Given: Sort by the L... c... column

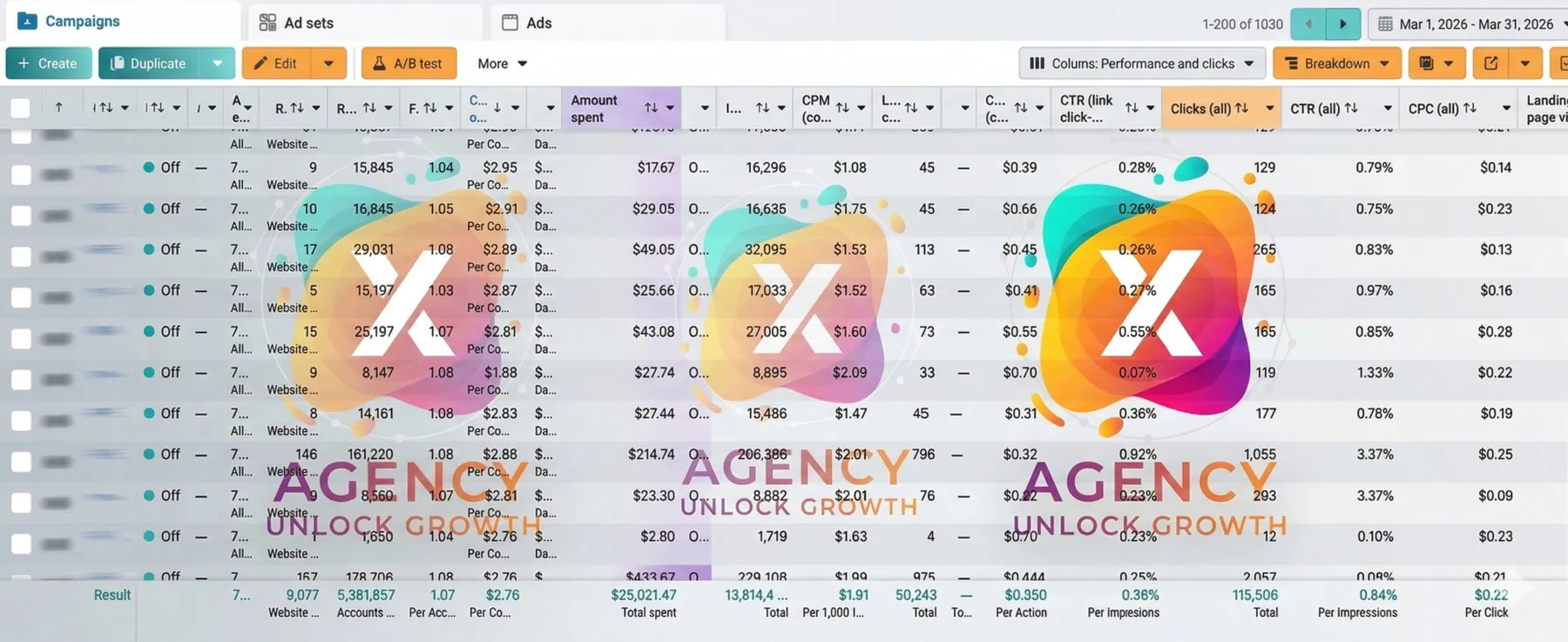Looking at the screenshot, I should [911, 108].
